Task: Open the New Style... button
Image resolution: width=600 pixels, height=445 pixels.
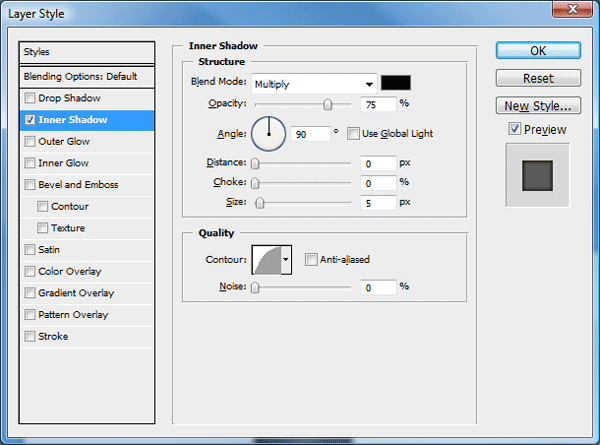Action: coord(538,106)
